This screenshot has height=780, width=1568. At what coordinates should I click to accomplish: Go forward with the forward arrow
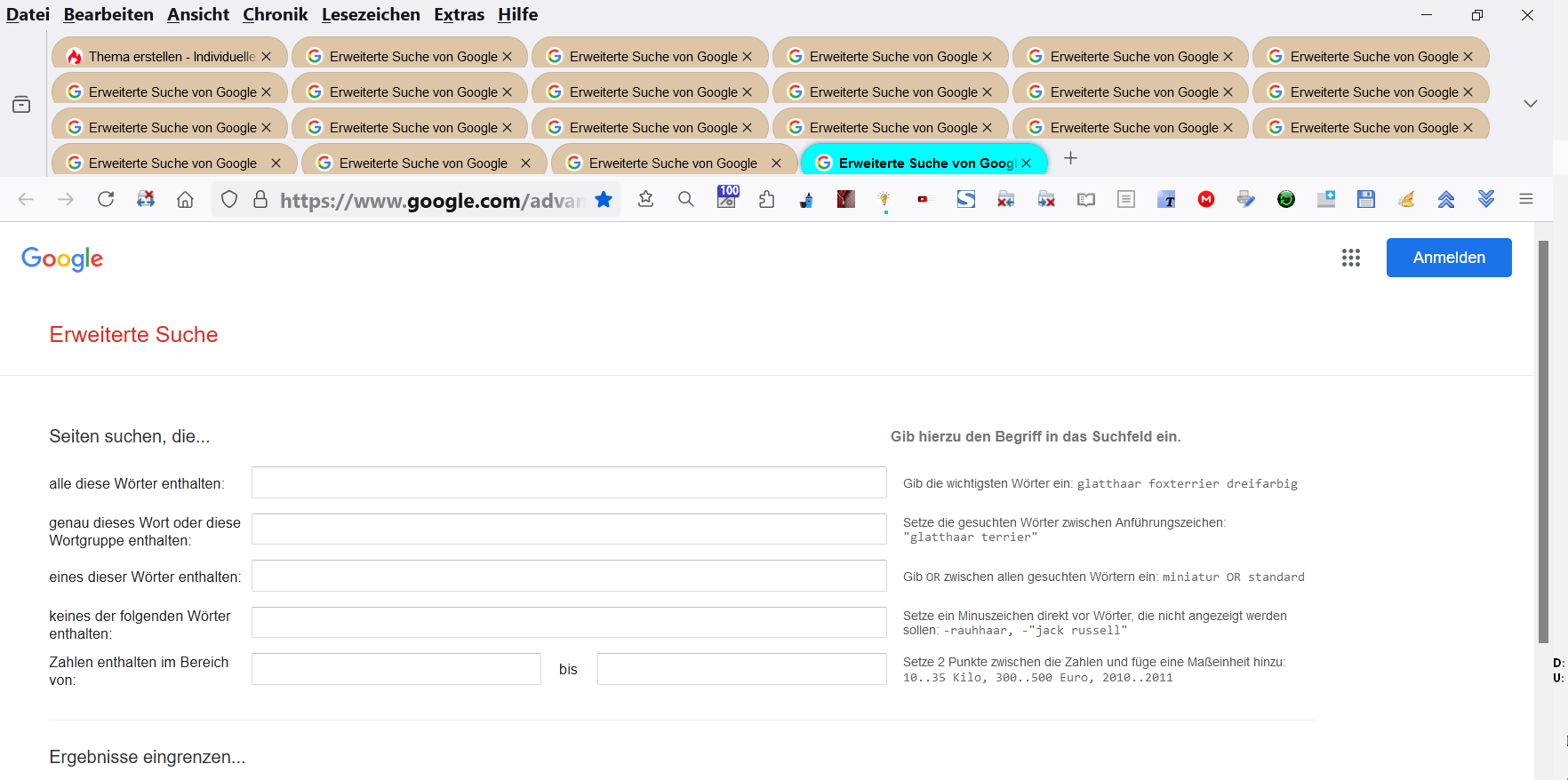[66, 199]
